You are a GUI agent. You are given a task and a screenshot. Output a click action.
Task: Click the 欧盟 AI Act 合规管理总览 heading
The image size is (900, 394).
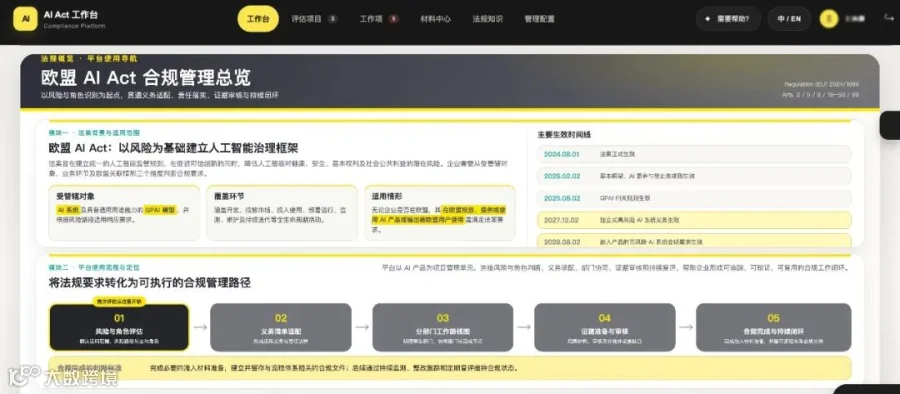pos(146,78)
